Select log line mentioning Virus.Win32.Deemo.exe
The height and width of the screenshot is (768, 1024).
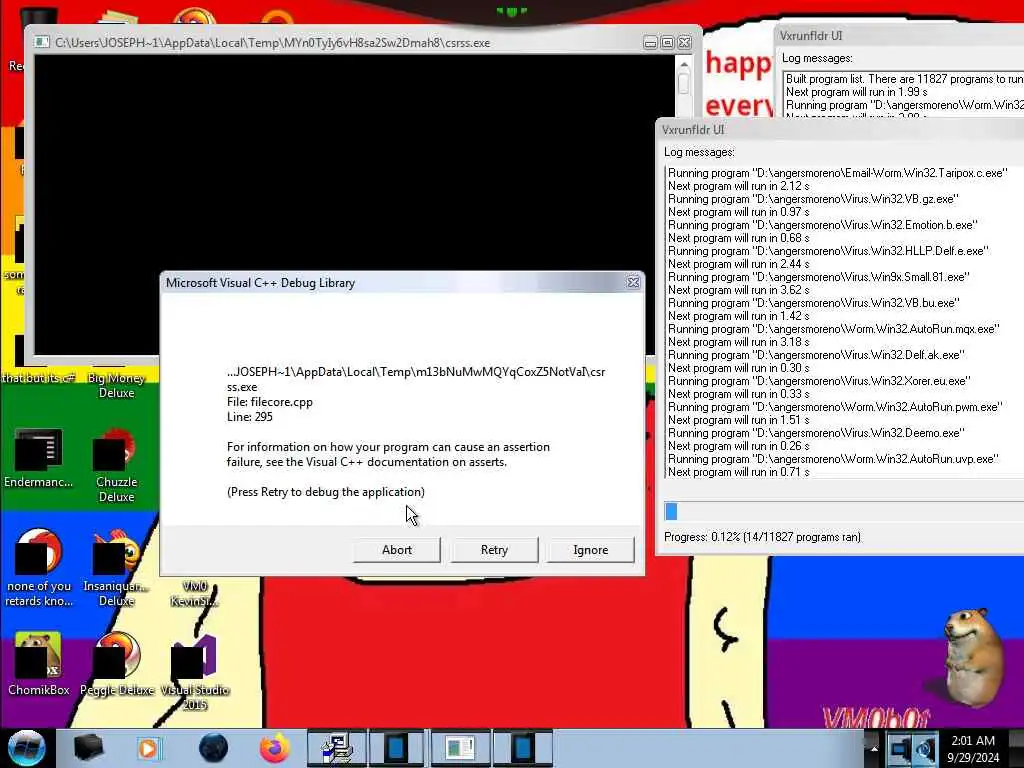coord(816,433)
